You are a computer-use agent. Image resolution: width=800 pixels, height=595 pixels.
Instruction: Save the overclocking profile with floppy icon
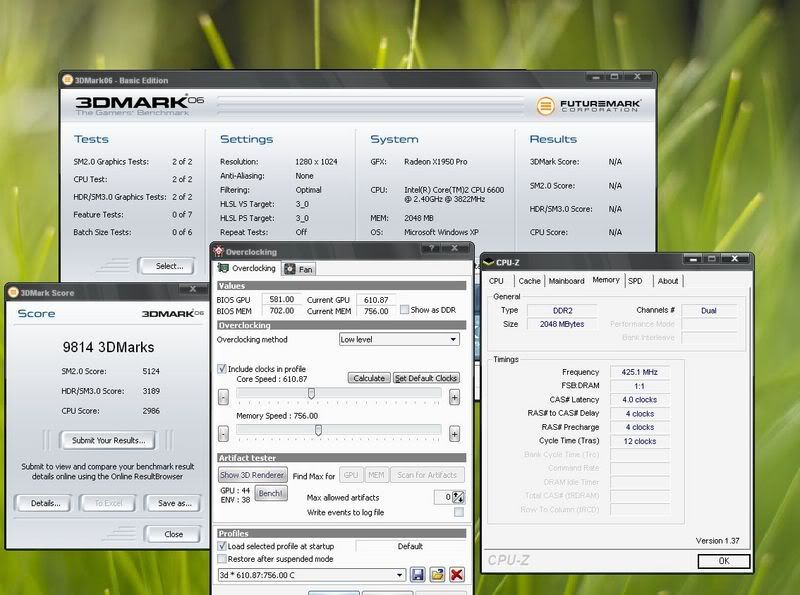(x=417, y=575)
